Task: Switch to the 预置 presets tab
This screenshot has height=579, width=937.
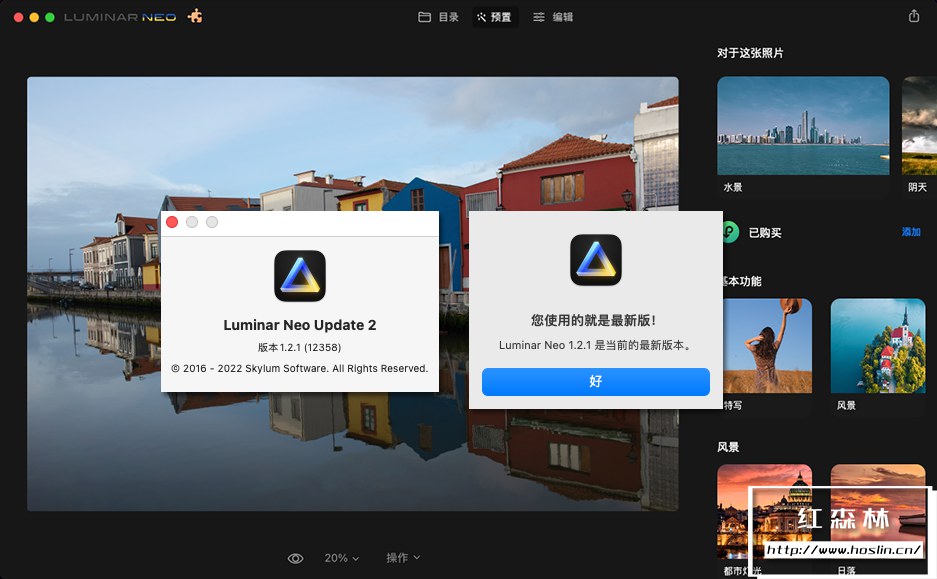Action: [495, 17]
